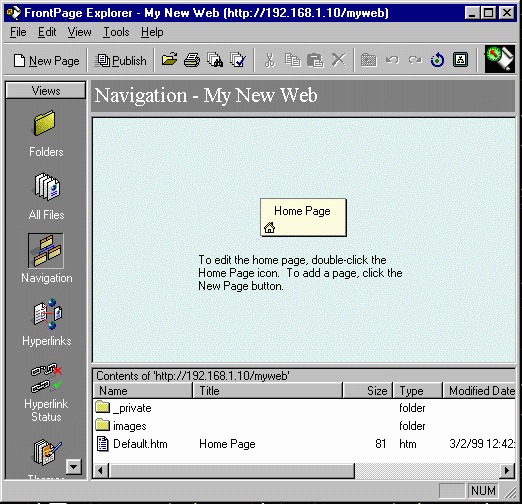Open the Help menu

click(152, 32)
